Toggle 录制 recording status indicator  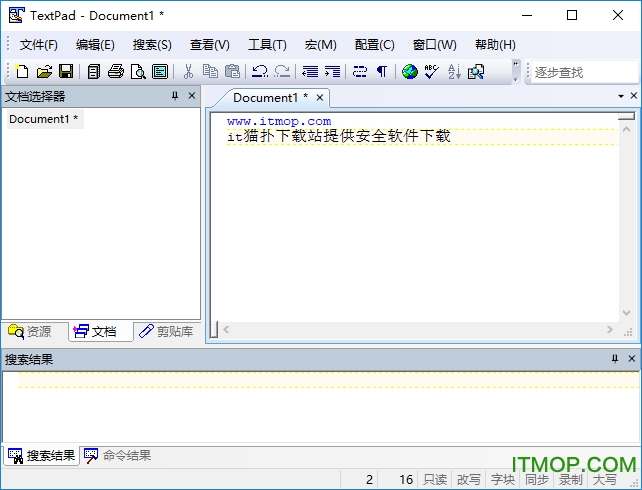pos(571,479)
